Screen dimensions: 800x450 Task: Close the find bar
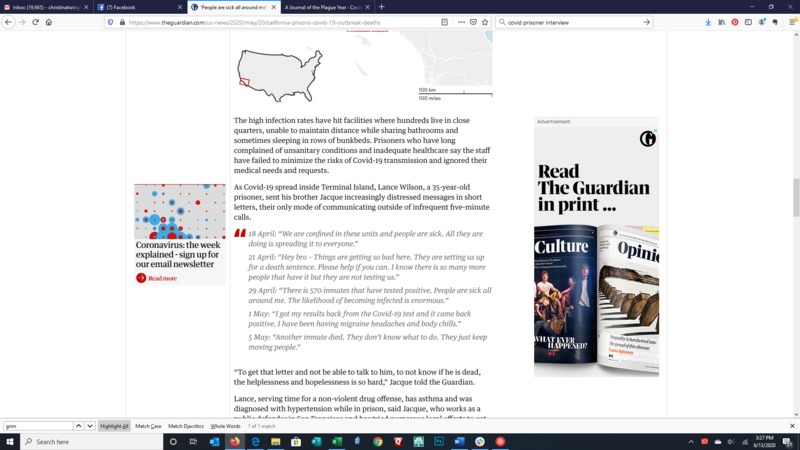point(792,426)
